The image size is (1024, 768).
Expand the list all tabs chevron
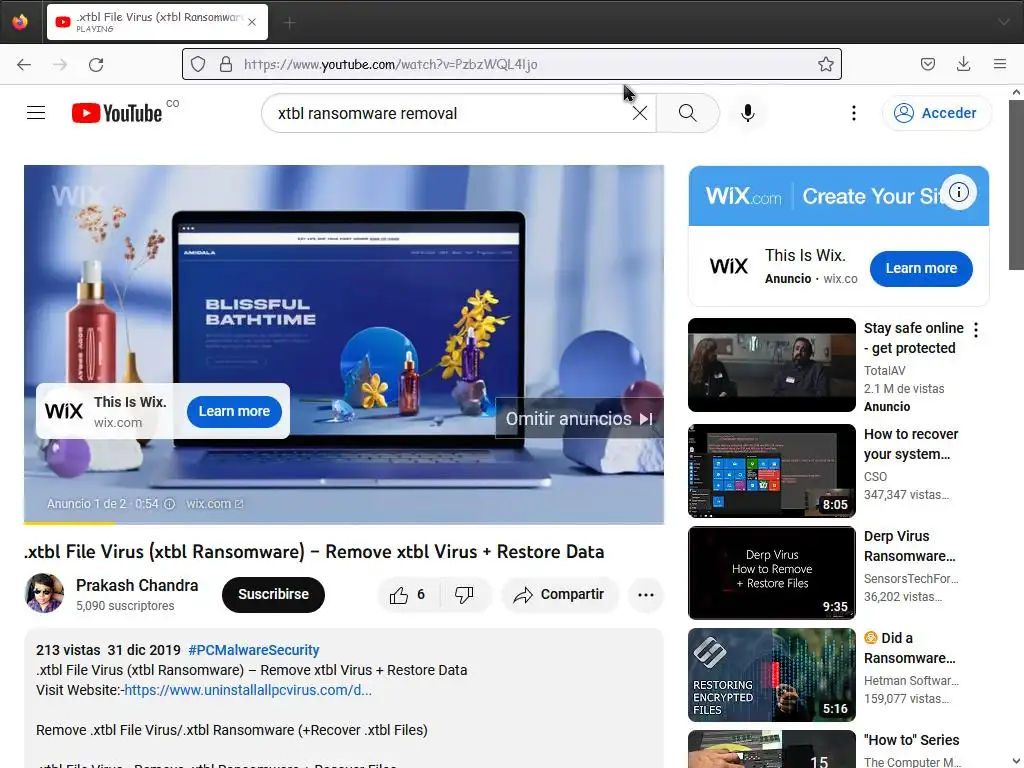point(1003,22)
